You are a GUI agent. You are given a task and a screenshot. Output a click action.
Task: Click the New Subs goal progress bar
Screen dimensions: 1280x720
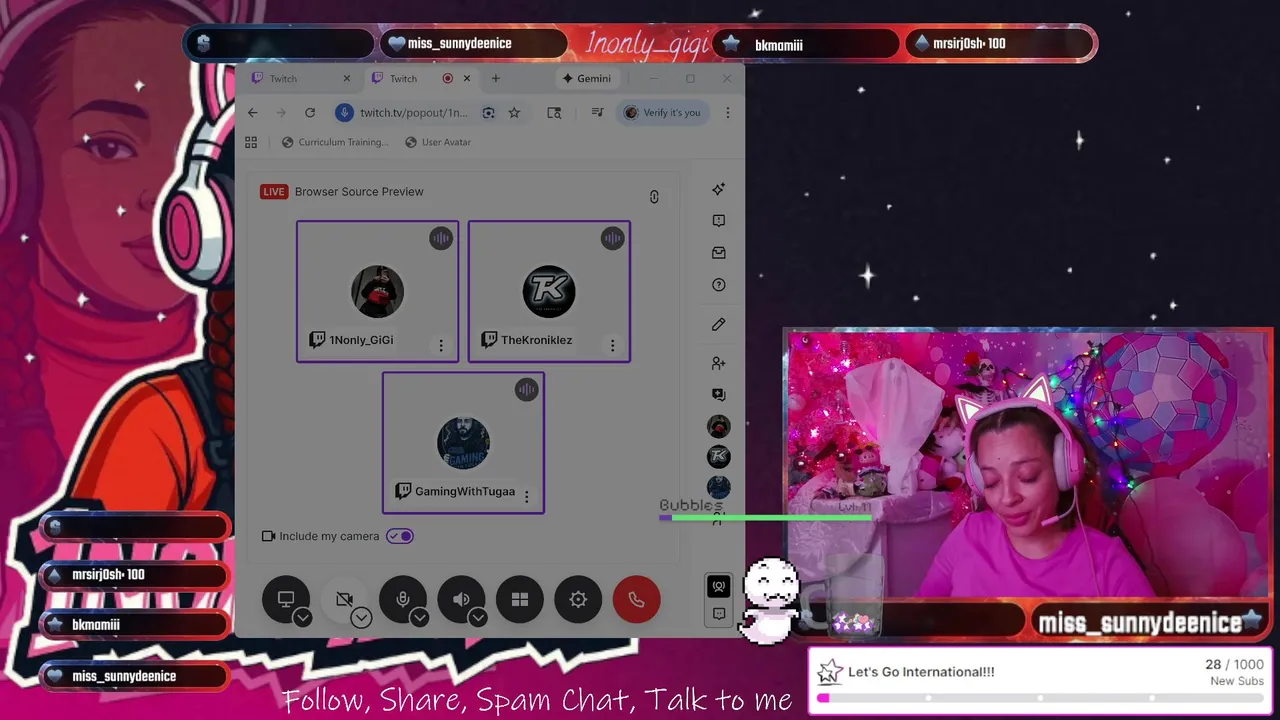click(x=1040, y=698)
